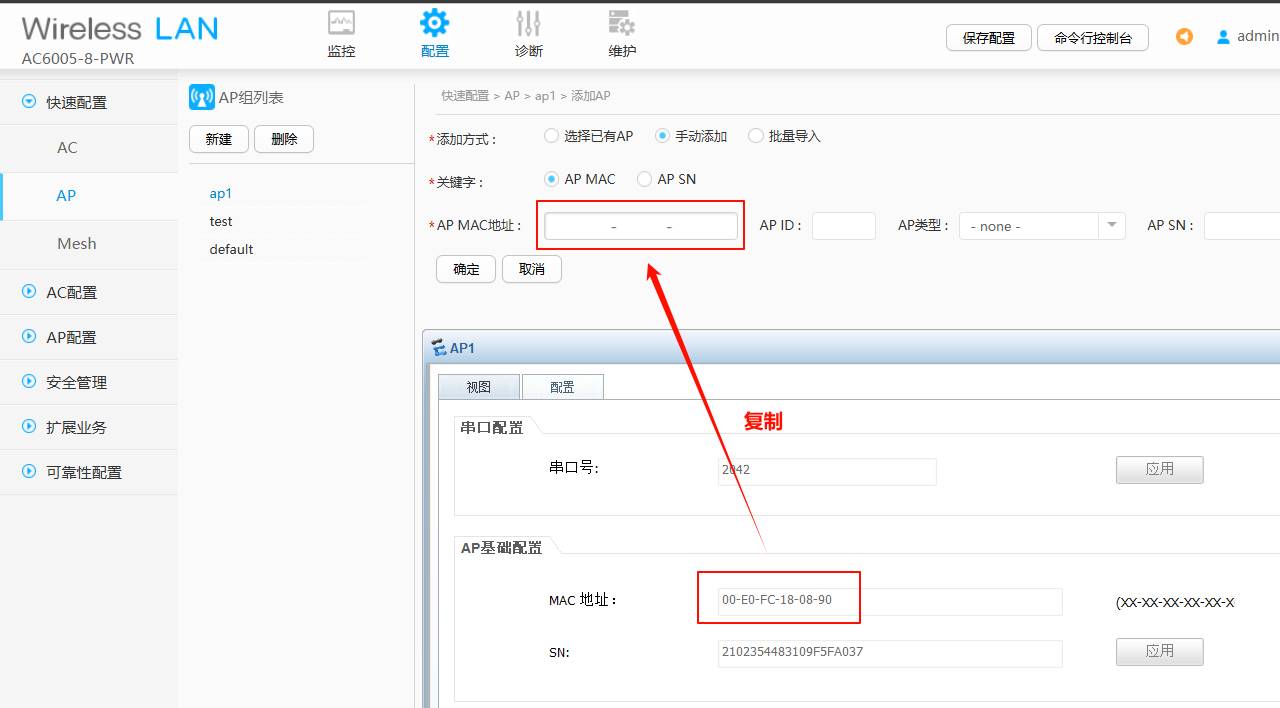This screenshot has width=1280, height=708.
Task: Click the AP SN input field
Action: tap(1242, 226)
